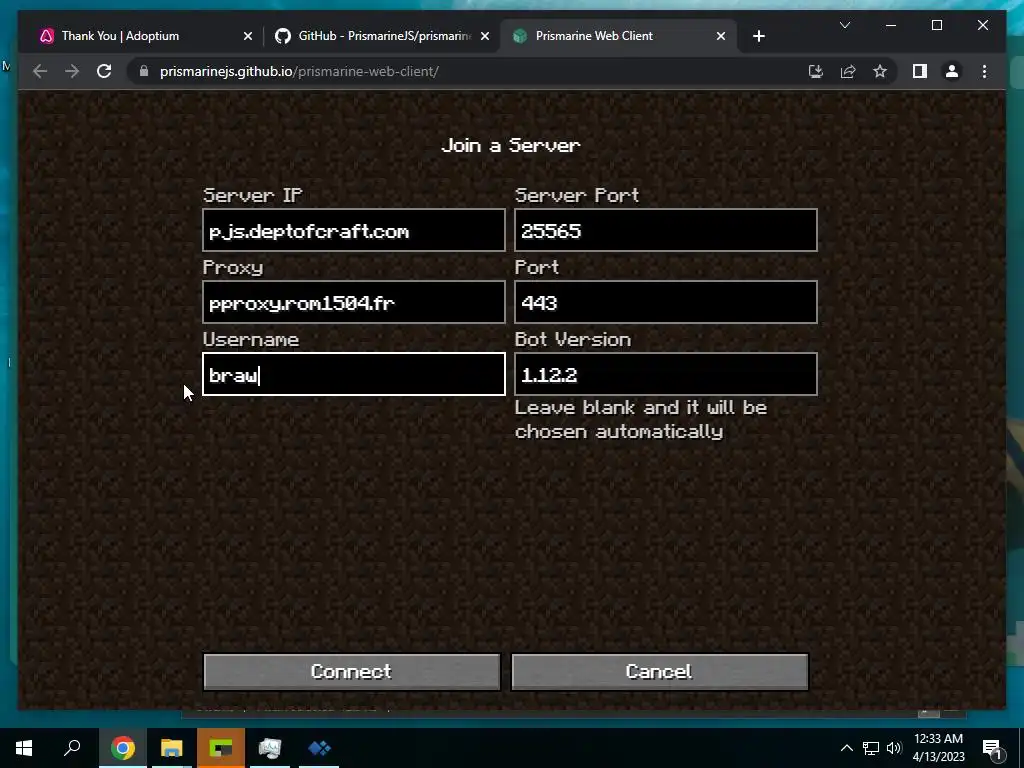Click the Bot Version field showing 1.12.2
Viewport: 1024px width, 768px height.
(665, 374)
